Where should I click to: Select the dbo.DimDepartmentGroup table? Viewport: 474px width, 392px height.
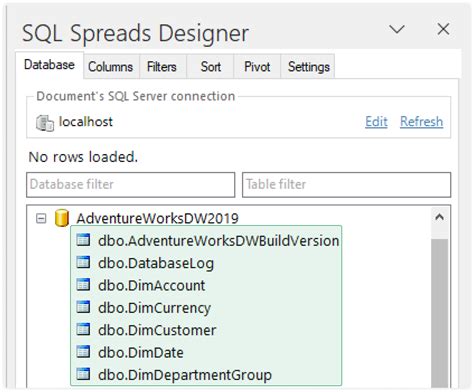tap(185, 375)
